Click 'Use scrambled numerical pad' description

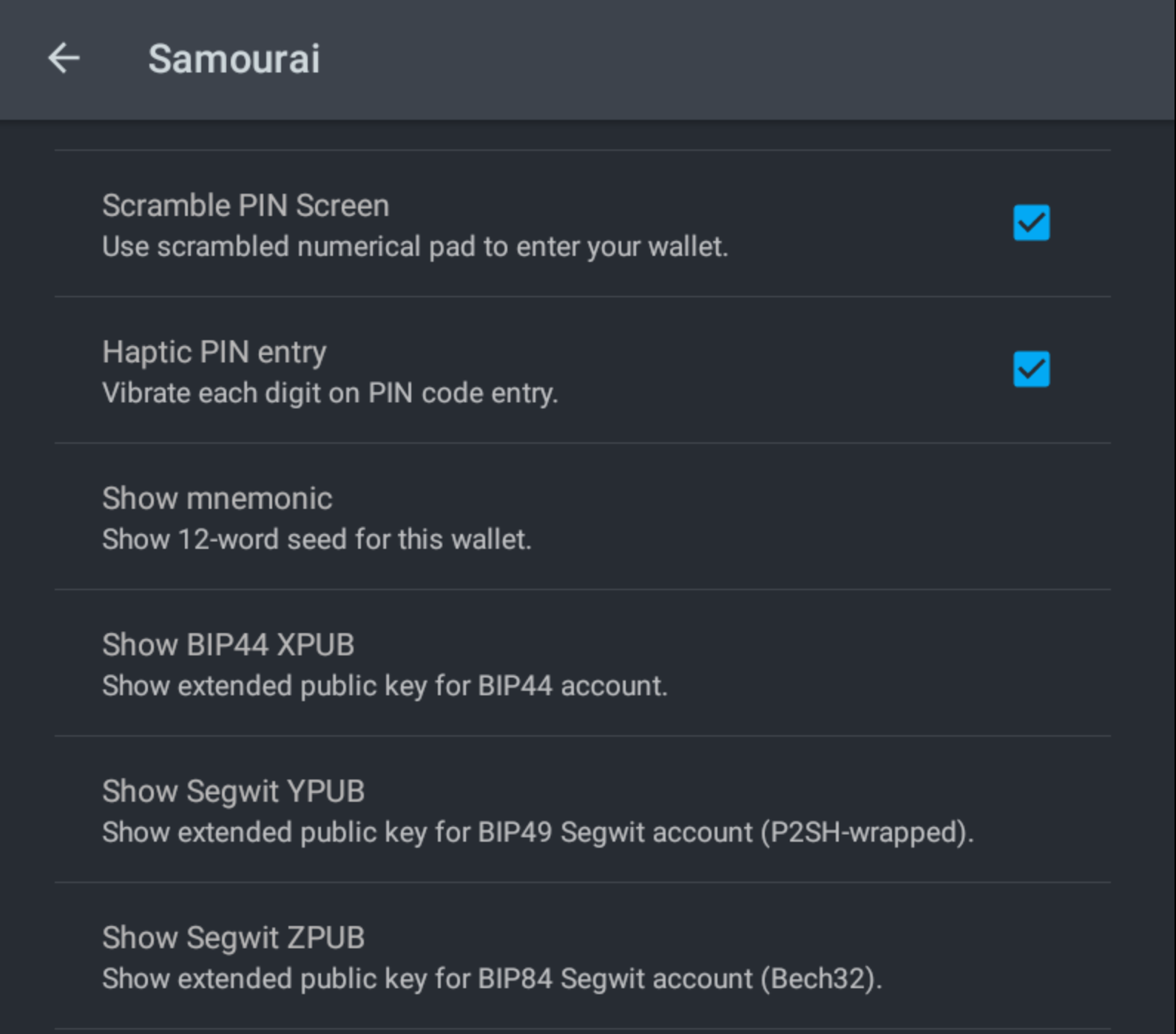[415, 246]
